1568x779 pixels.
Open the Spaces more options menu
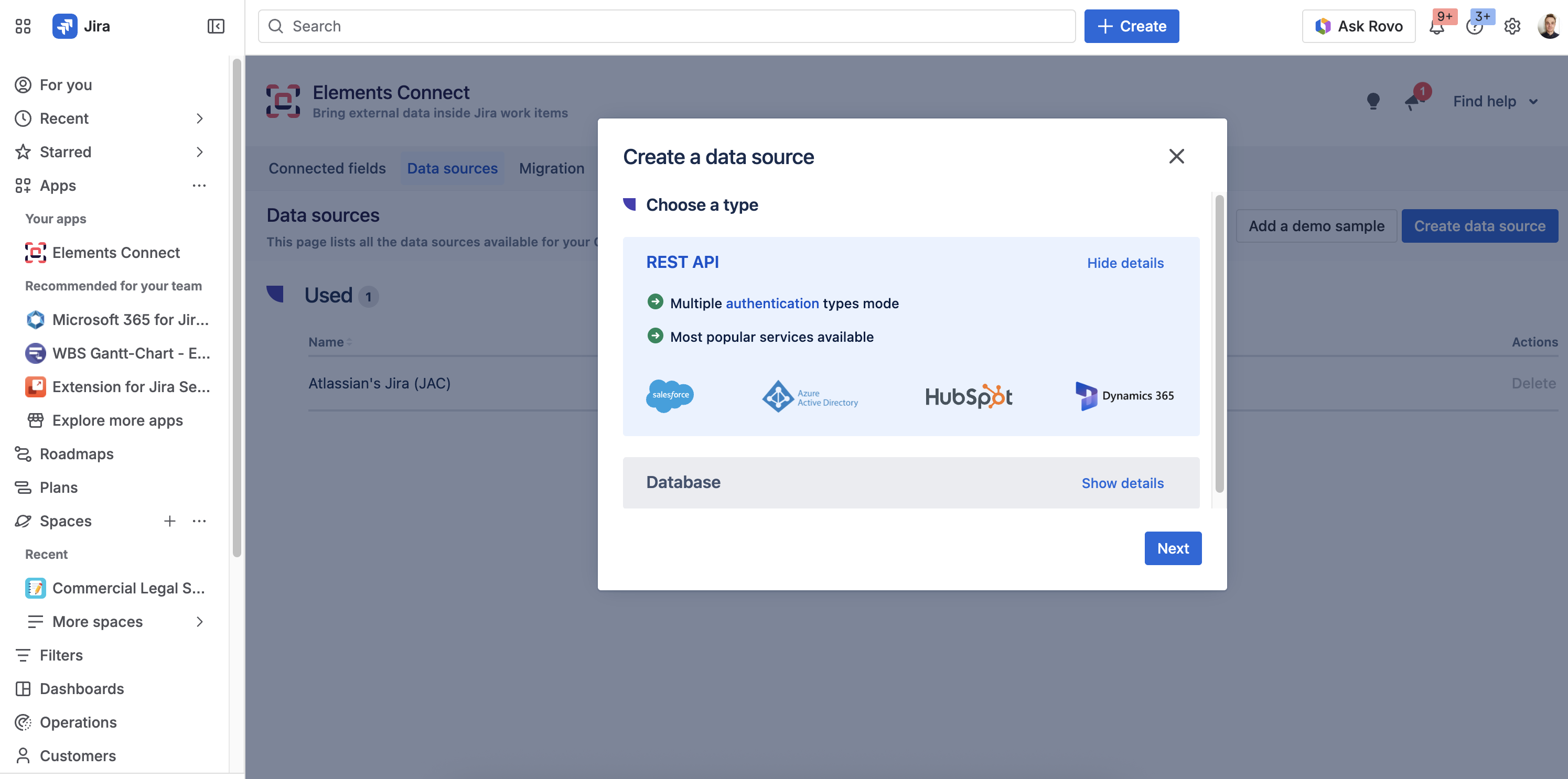[x=199, y=521]
